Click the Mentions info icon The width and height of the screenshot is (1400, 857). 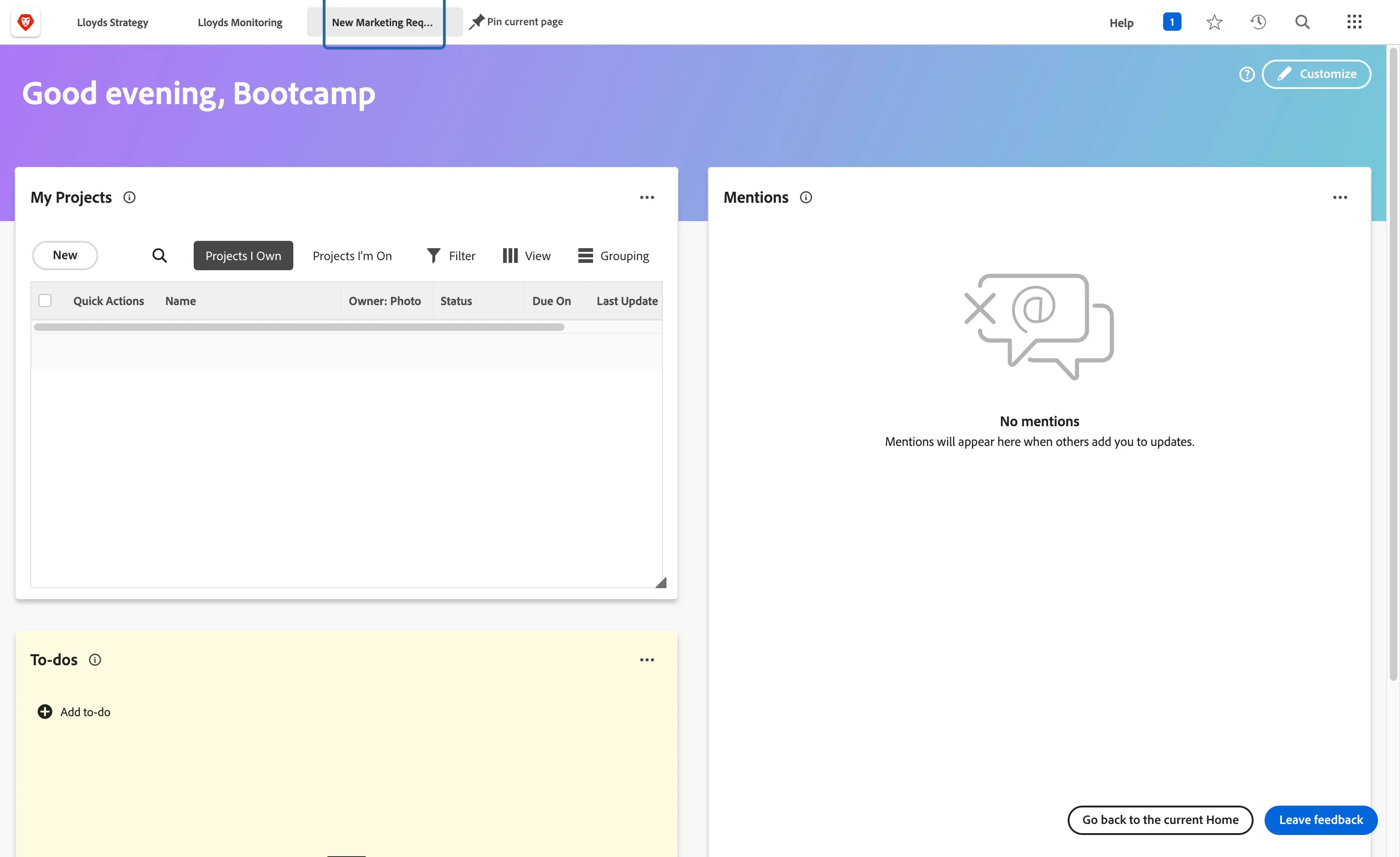[806, 198]
